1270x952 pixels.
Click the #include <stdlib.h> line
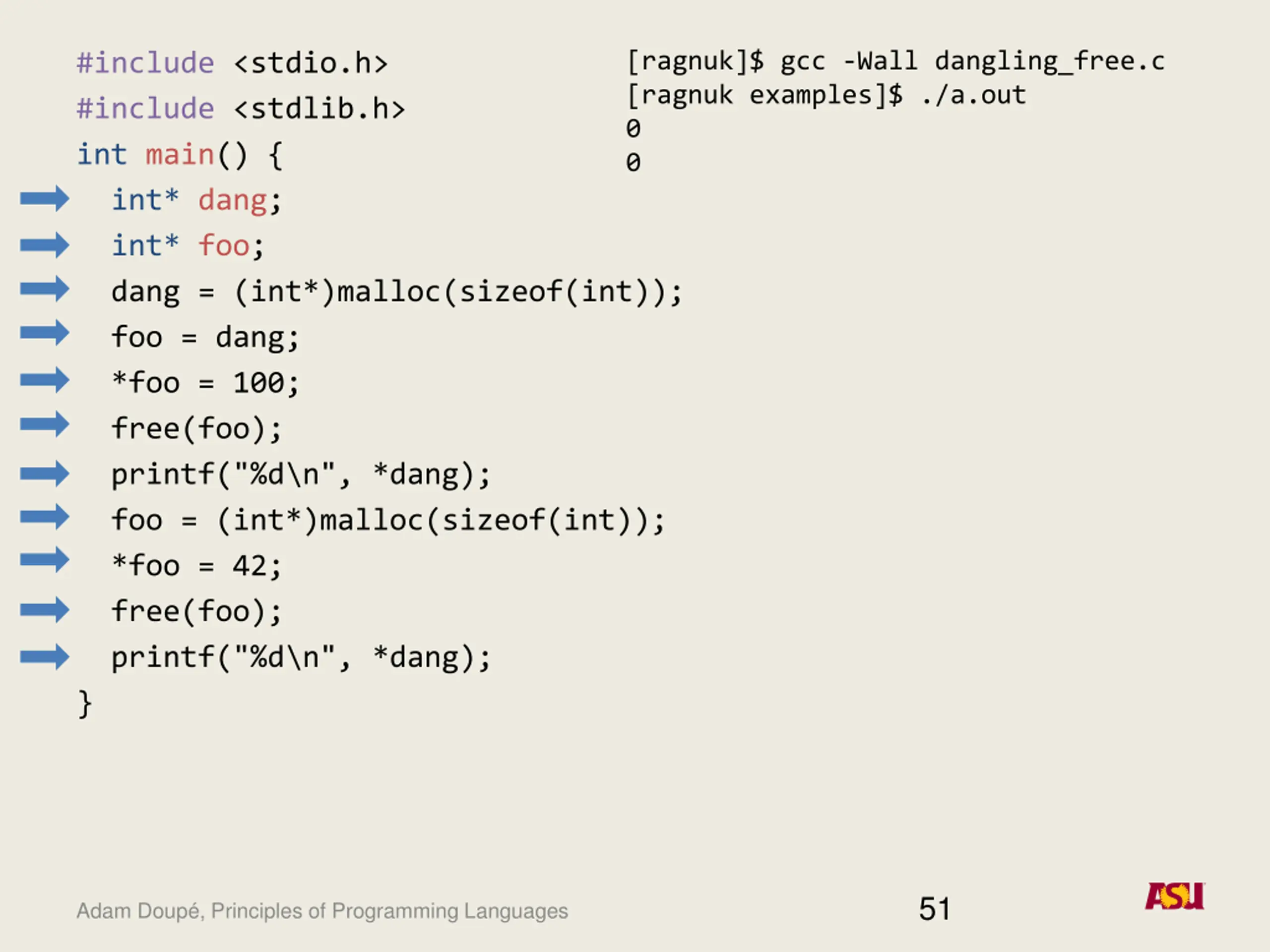point(241,109)
